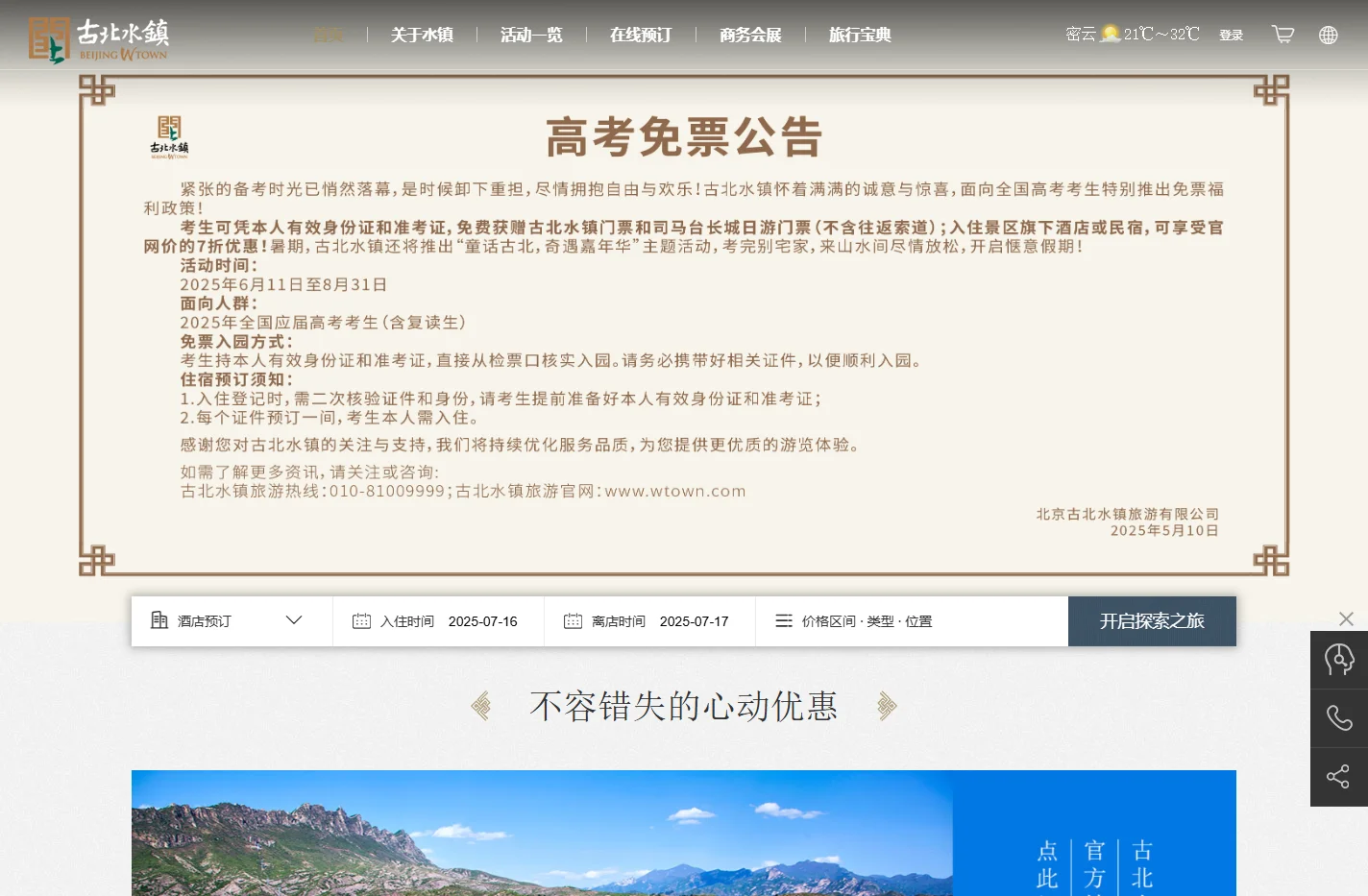Viewport: 1368px width, 896px height.
Task: Open the customer service headset icon
Action: tap(1339, 660)
